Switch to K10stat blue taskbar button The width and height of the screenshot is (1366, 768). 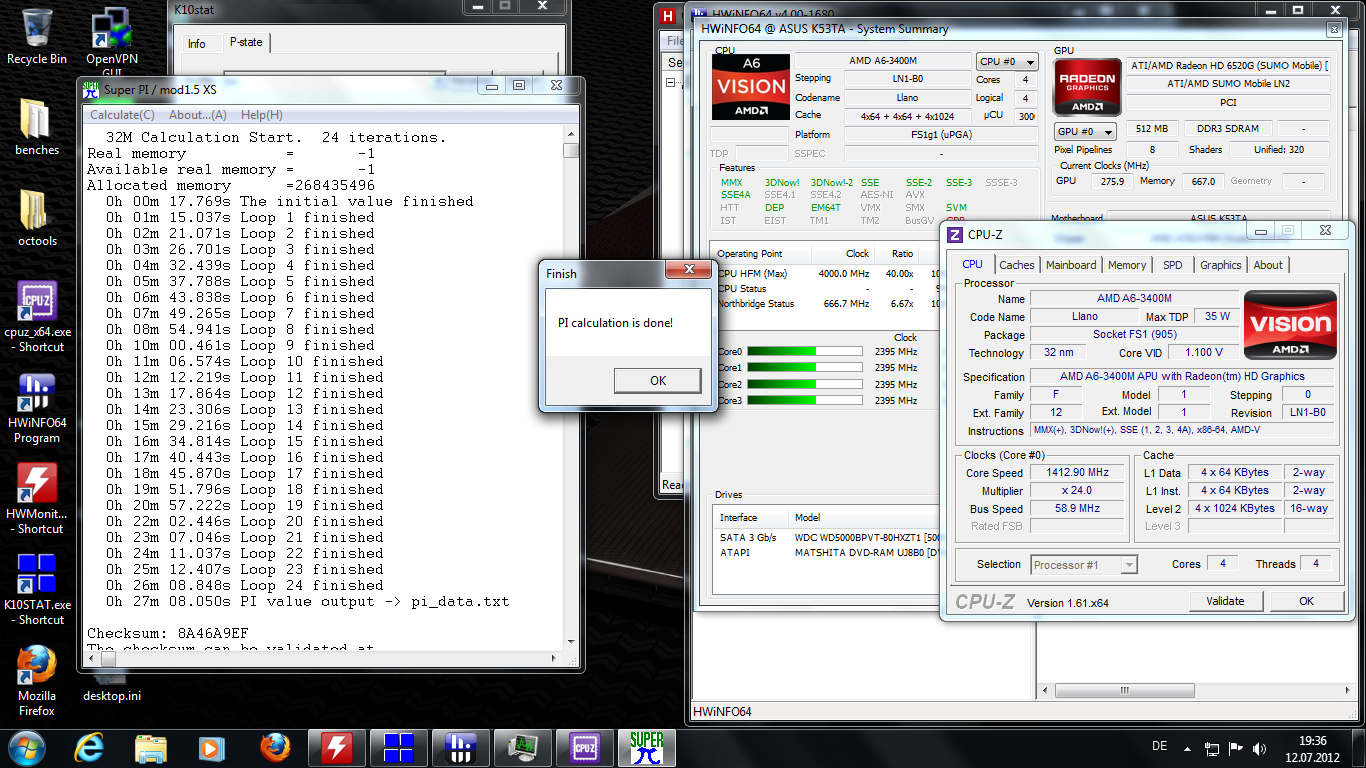pos(399,747)
